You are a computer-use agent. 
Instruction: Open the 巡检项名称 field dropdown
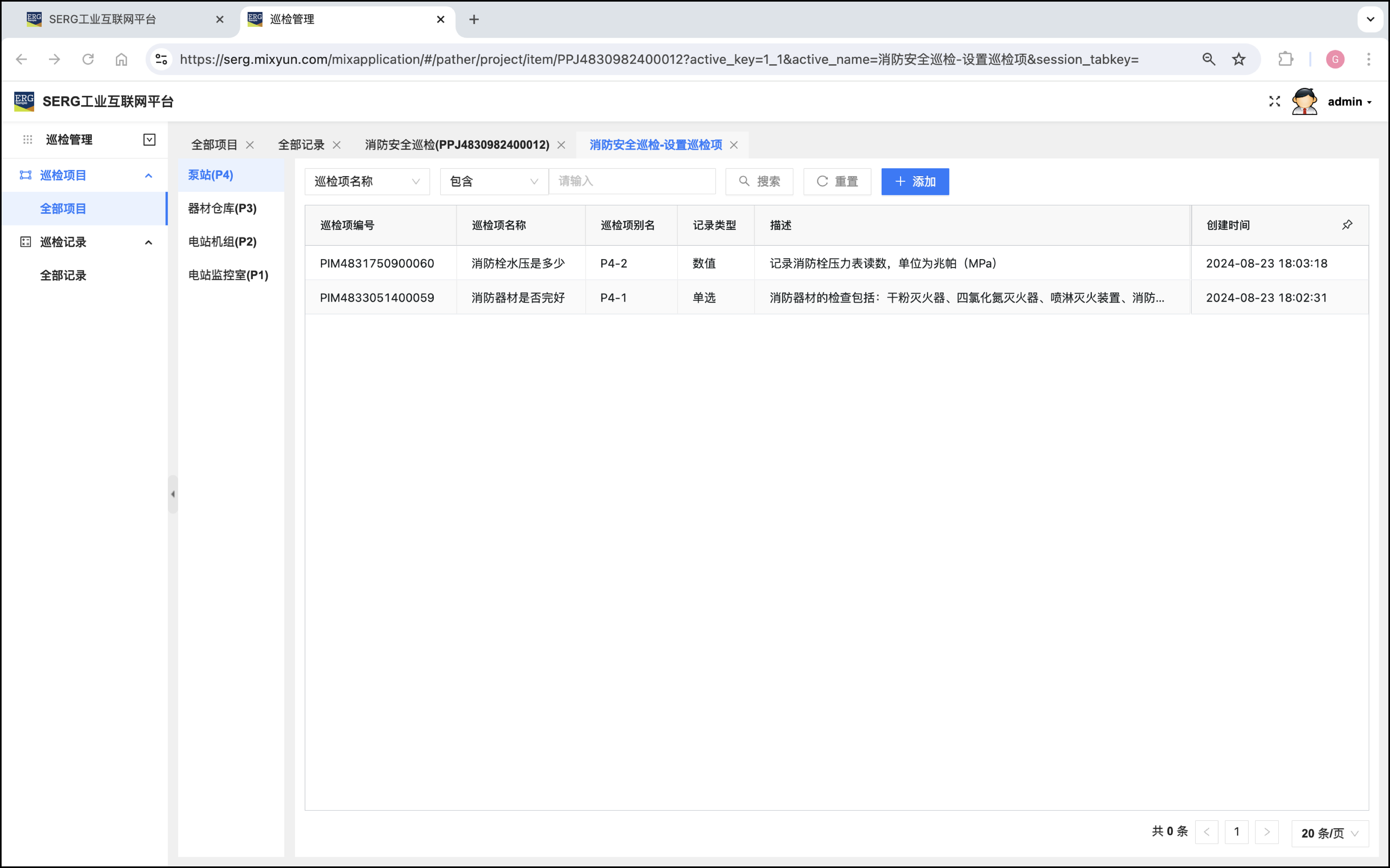click(367, 181)
